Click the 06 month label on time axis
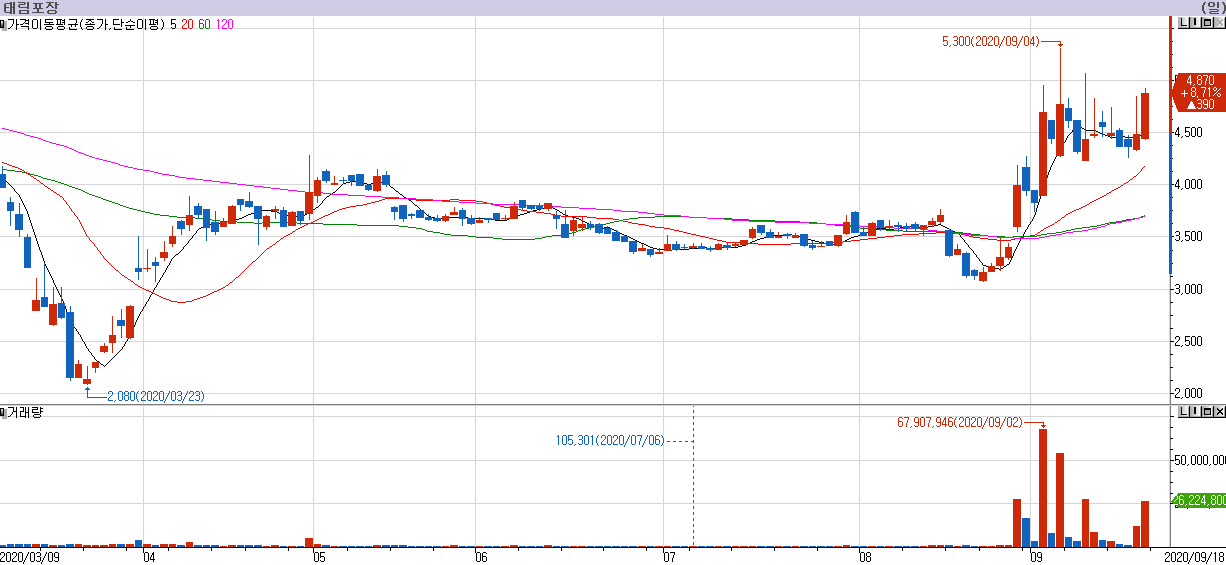This screenshot has width=1226, height=565. pos(480,556)
